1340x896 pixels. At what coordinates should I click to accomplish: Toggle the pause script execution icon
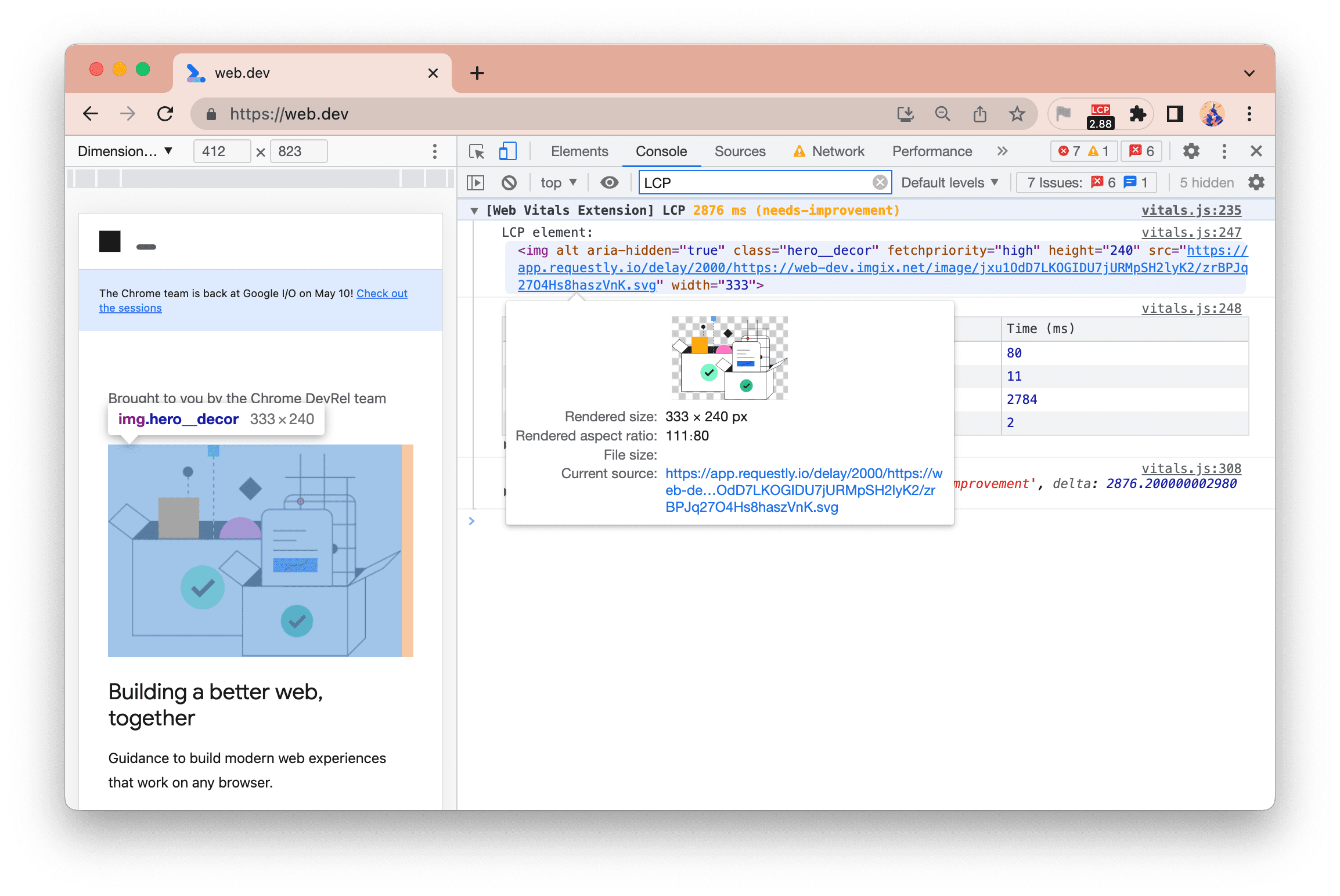(478, 182)
